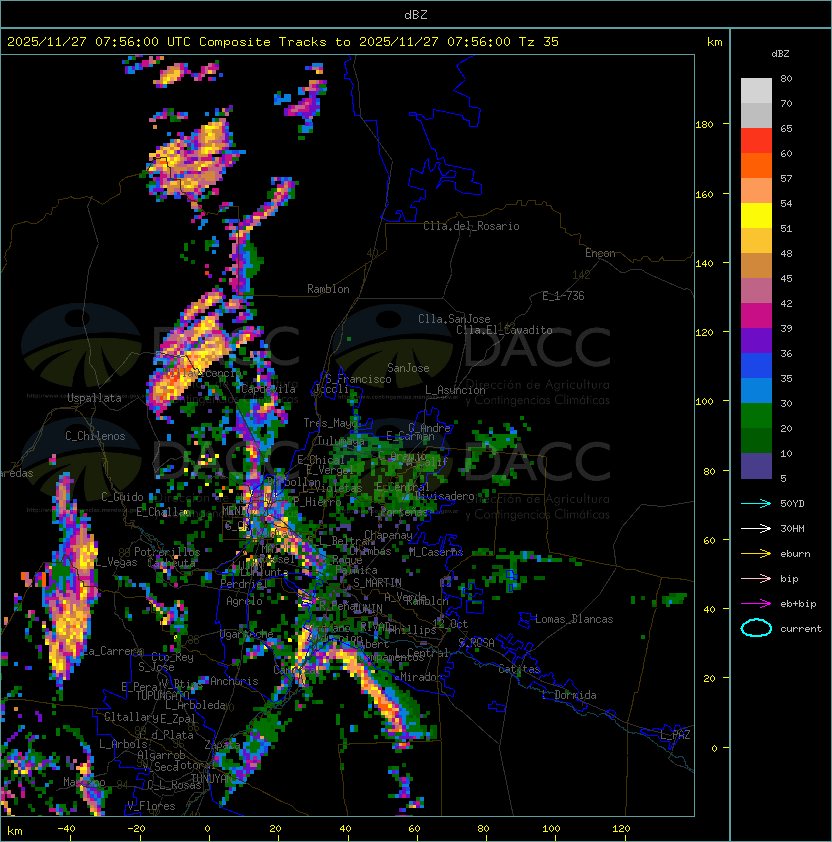Click the 'Clla.del_Rosario' map label
This screenshot has height=842, width=832.
pyautogui.click(x=471, y=226)
